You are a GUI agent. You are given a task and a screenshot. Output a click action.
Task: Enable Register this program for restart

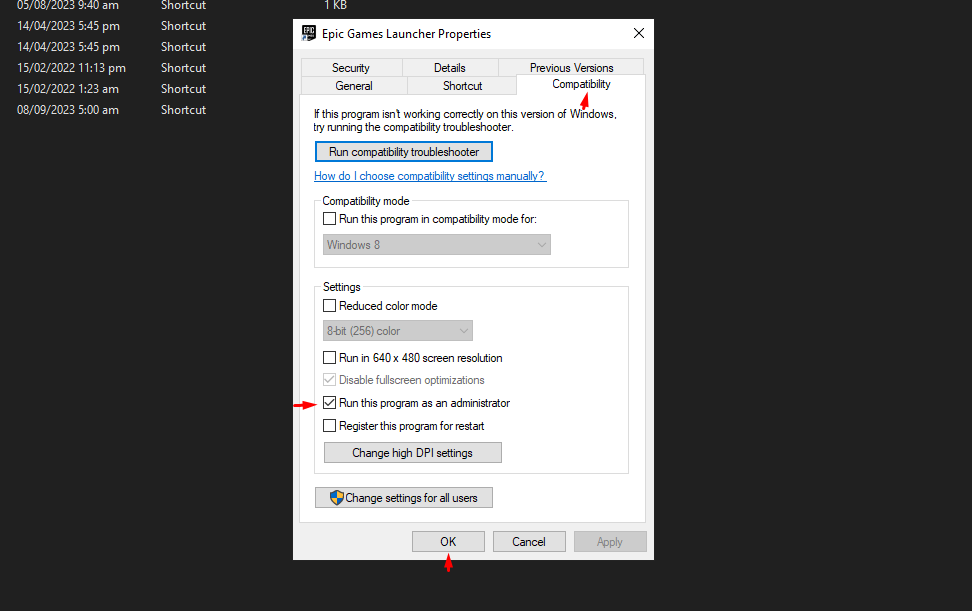[x=330, y=426]
